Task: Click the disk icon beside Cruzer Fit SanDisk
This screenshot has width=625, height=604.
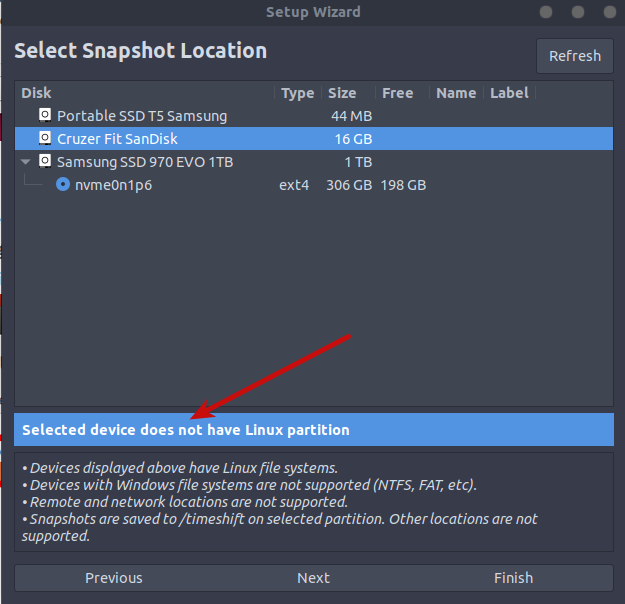Action: pyautogui.click(x=45, y=139)
